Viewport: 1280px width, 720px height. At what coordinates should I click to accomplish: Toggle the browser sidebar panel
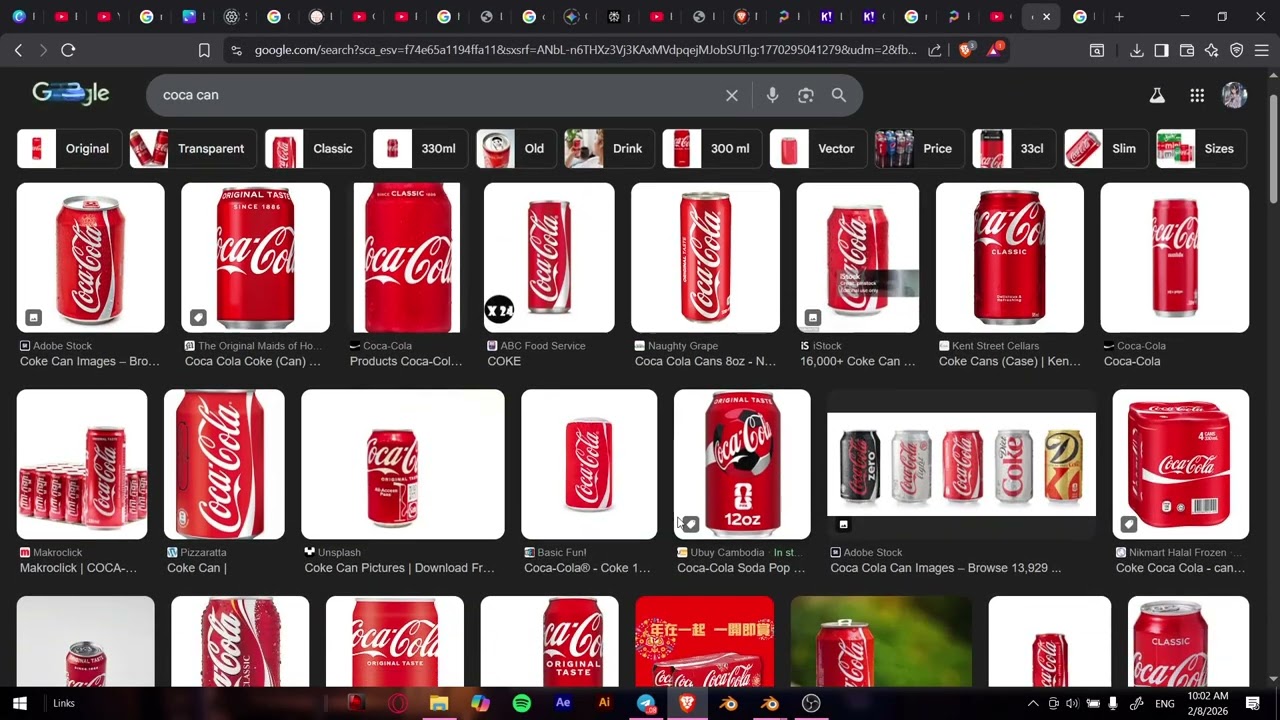pos(1161,50)
